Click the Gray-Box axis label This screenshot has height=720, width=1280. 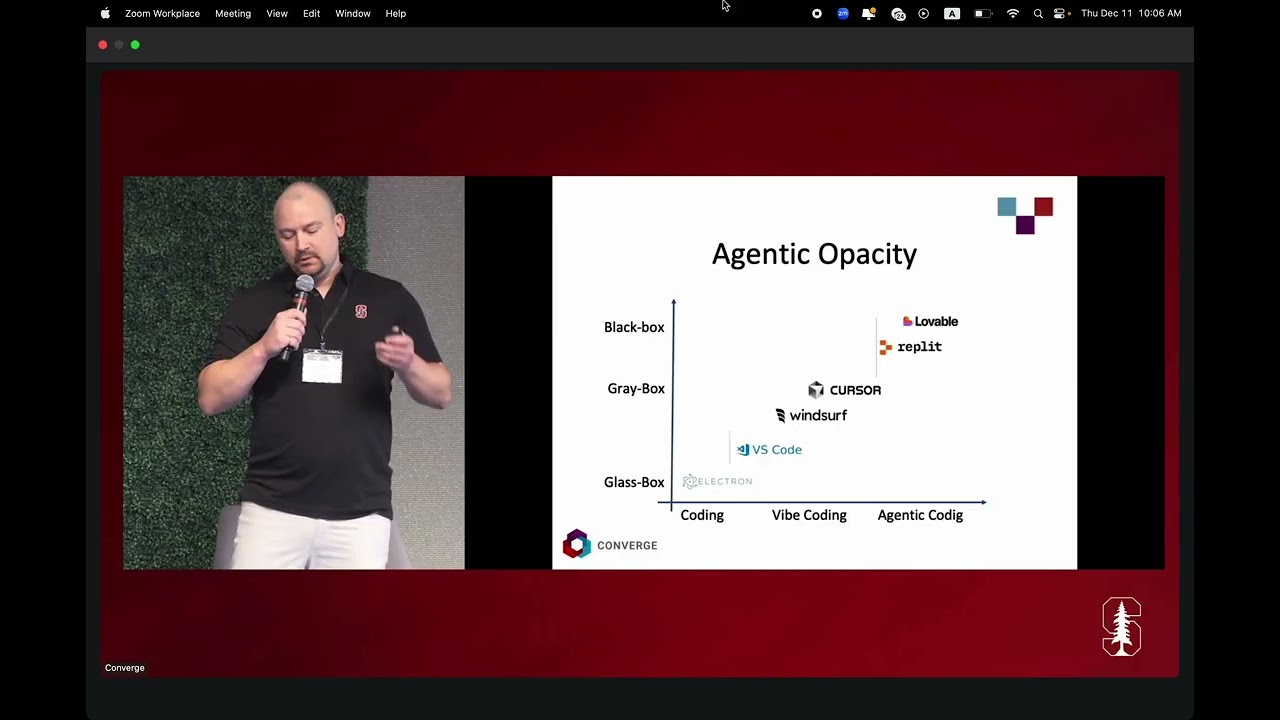tap(636, 388)
